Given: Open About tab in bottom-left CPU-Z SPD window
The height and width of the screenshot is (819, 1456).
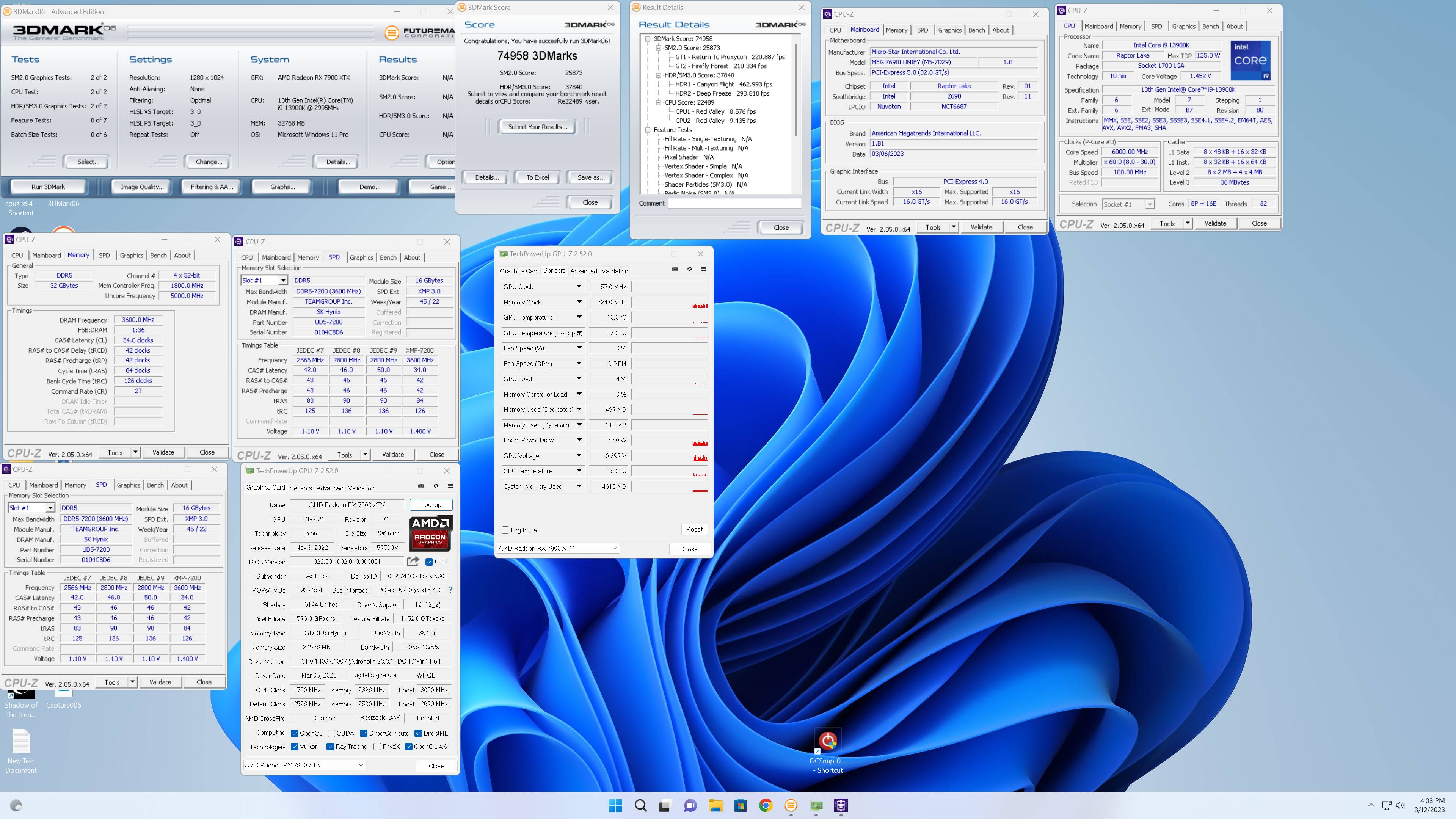Looking at the screenshot, I should (x=179, y=485).
